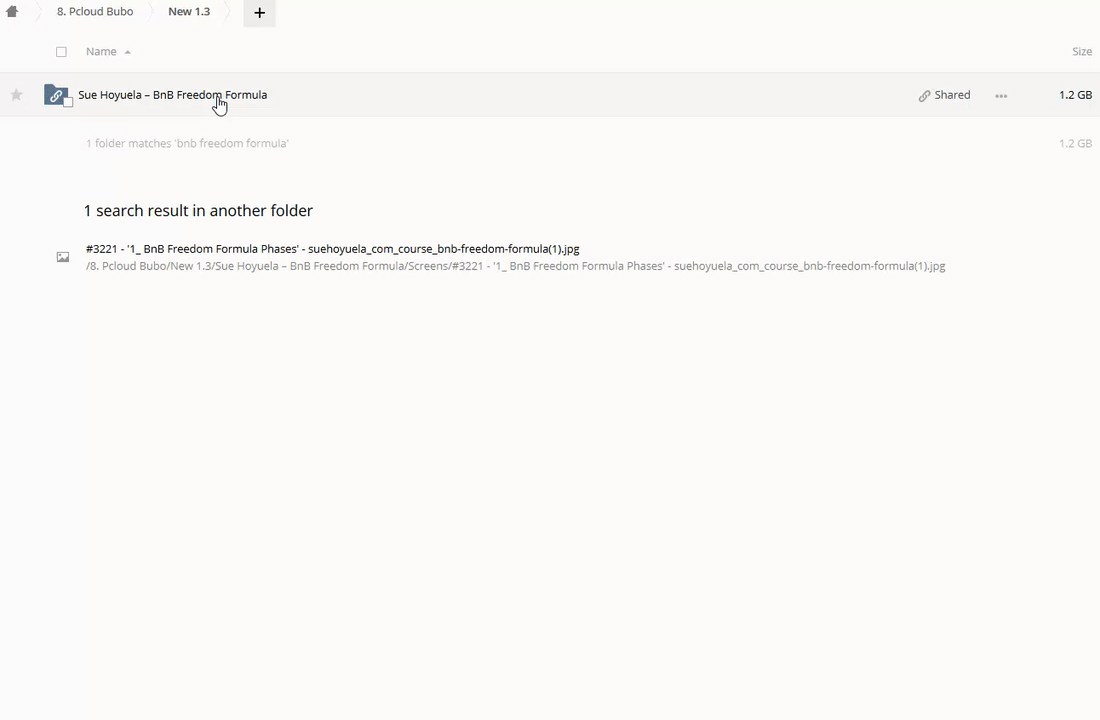The image size is (1100, 720).
Task: Sort the list by Size column
Action: (1081, 52)
